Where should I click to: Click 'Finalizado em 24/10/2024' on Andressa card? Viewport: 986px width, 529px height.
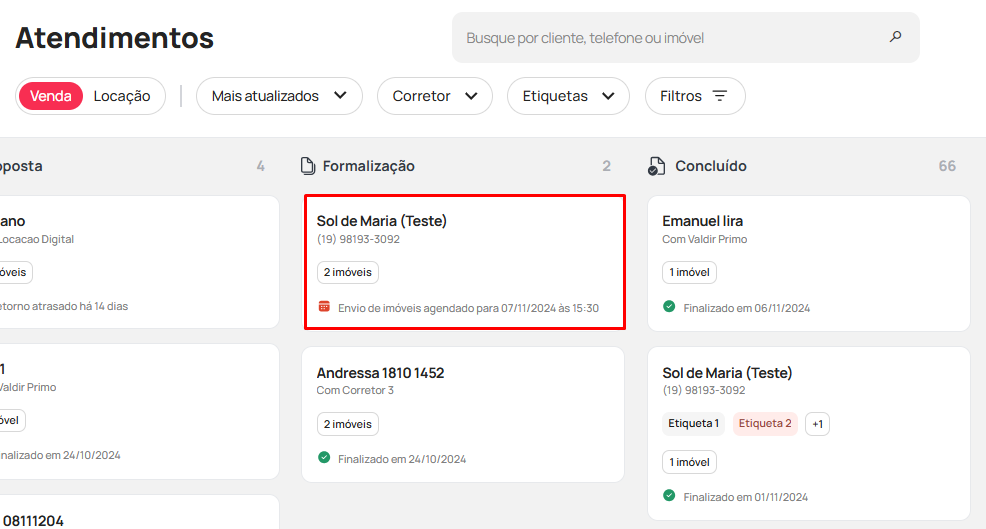[x=402, y=459]
